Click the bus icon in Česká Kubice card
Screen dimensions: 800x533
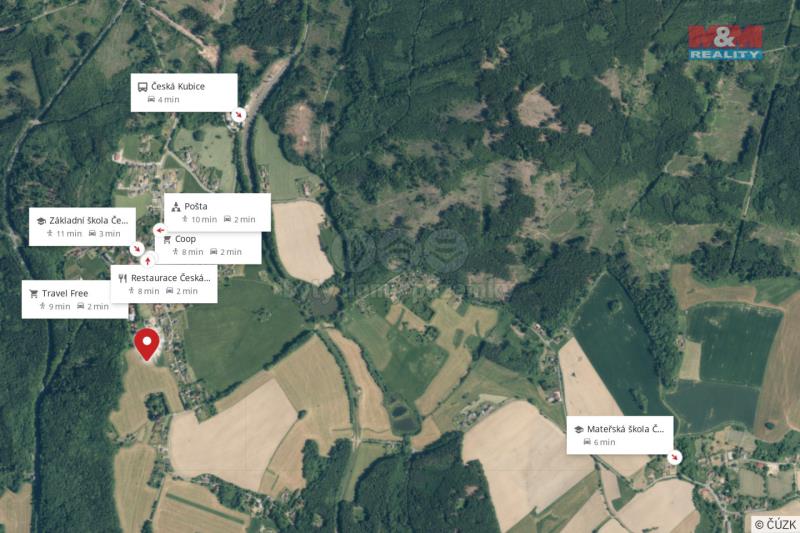[x=143, y=87]
